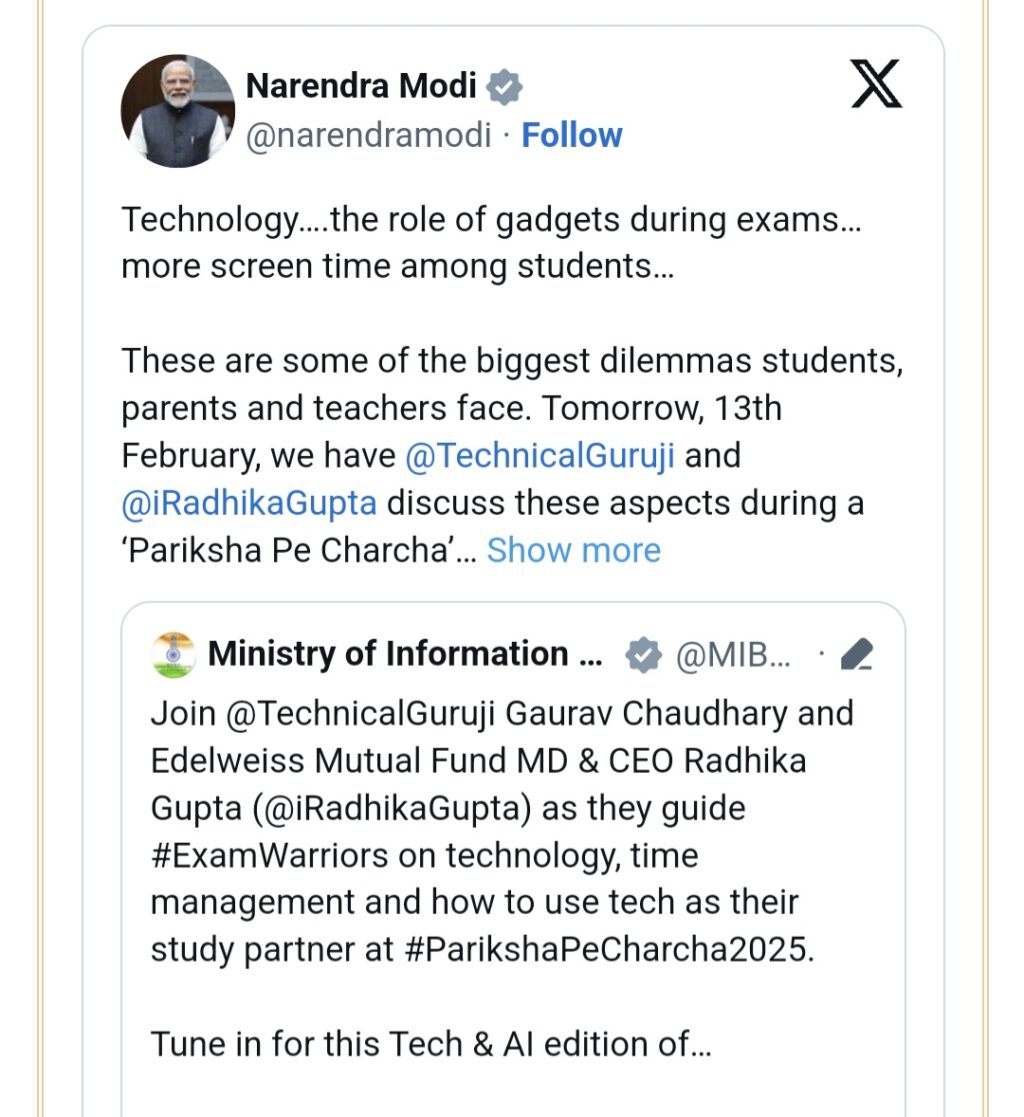
Task: Click the Ministry's verified checkmark badge
Action: click(x=643, y=655)
